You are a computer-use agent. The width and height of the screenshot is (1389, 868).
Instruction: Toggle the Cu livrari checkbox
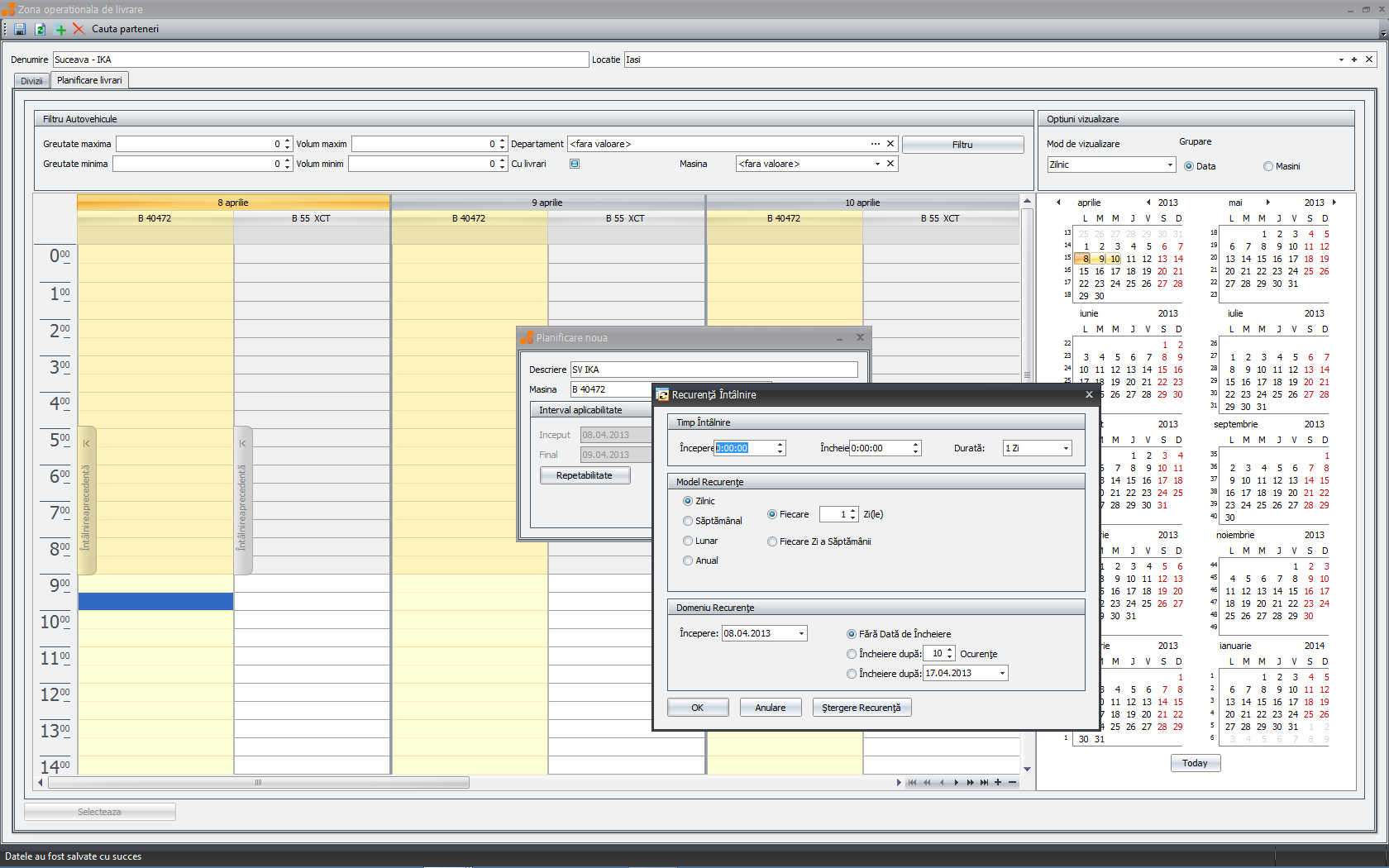pos(575,164)
